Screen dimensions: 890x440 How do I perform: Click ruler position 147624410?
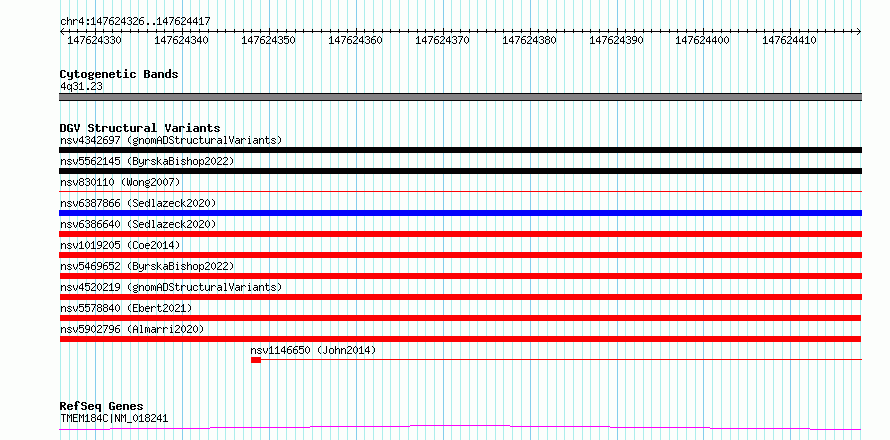coord(790,40)
